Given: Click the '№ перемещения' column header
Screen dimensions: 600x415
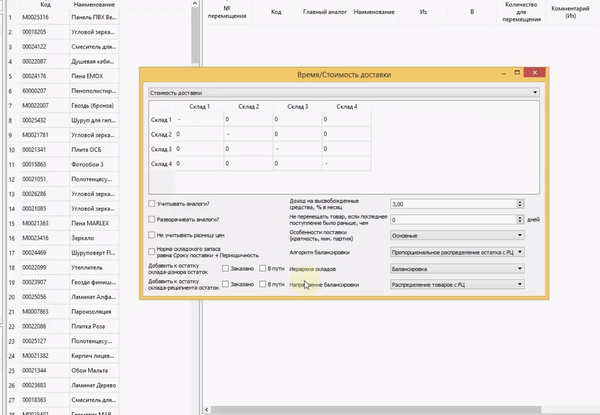Looking at the screenshot, I should click(x=227, y=12).
